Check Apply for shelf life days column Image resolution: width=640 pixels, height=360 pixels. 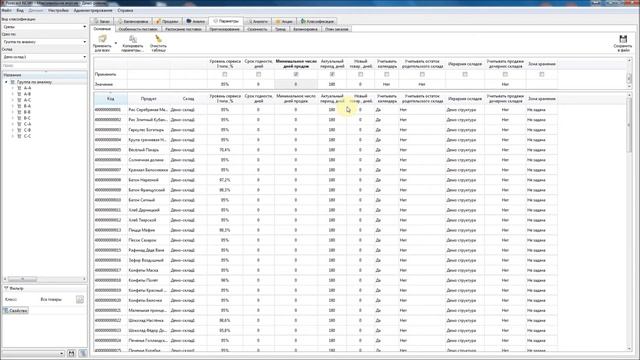click(x=258, y=74)
